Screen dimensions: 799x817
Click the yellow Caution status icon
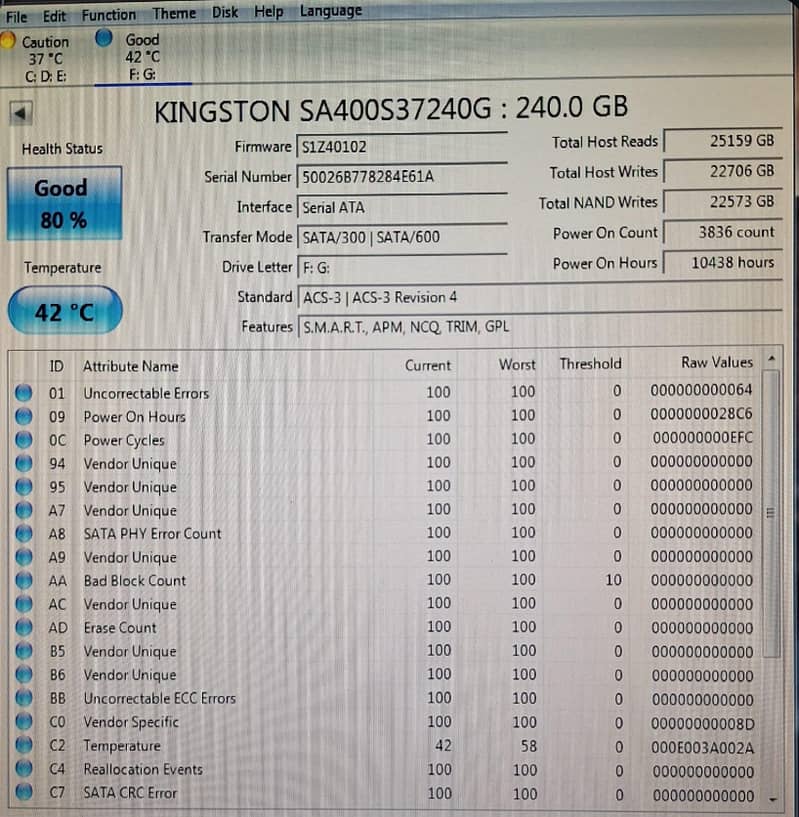pyautogui.click(x=7, y=41)
